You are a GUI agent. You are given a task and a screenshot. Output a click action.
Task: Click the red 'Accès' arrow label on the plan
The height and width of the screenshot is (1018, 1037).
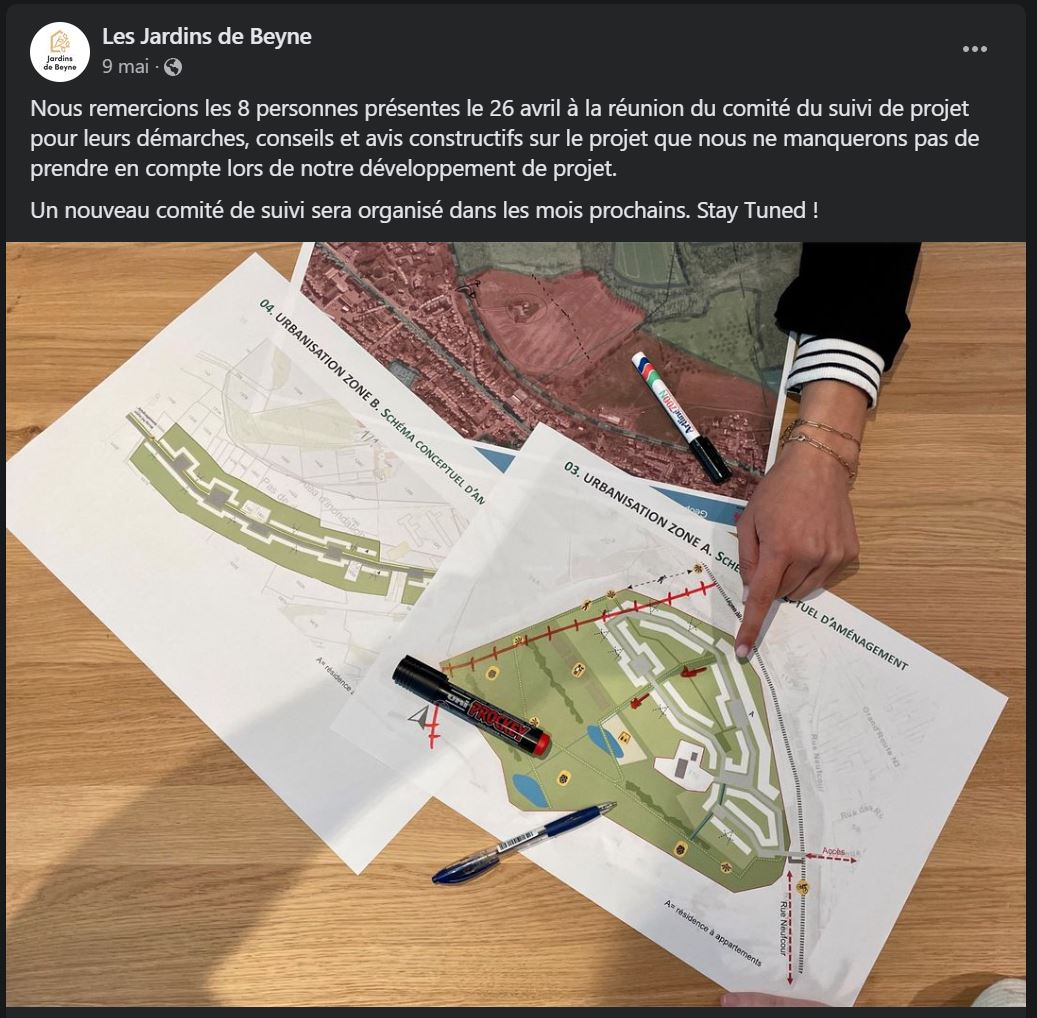coord(833,851)
